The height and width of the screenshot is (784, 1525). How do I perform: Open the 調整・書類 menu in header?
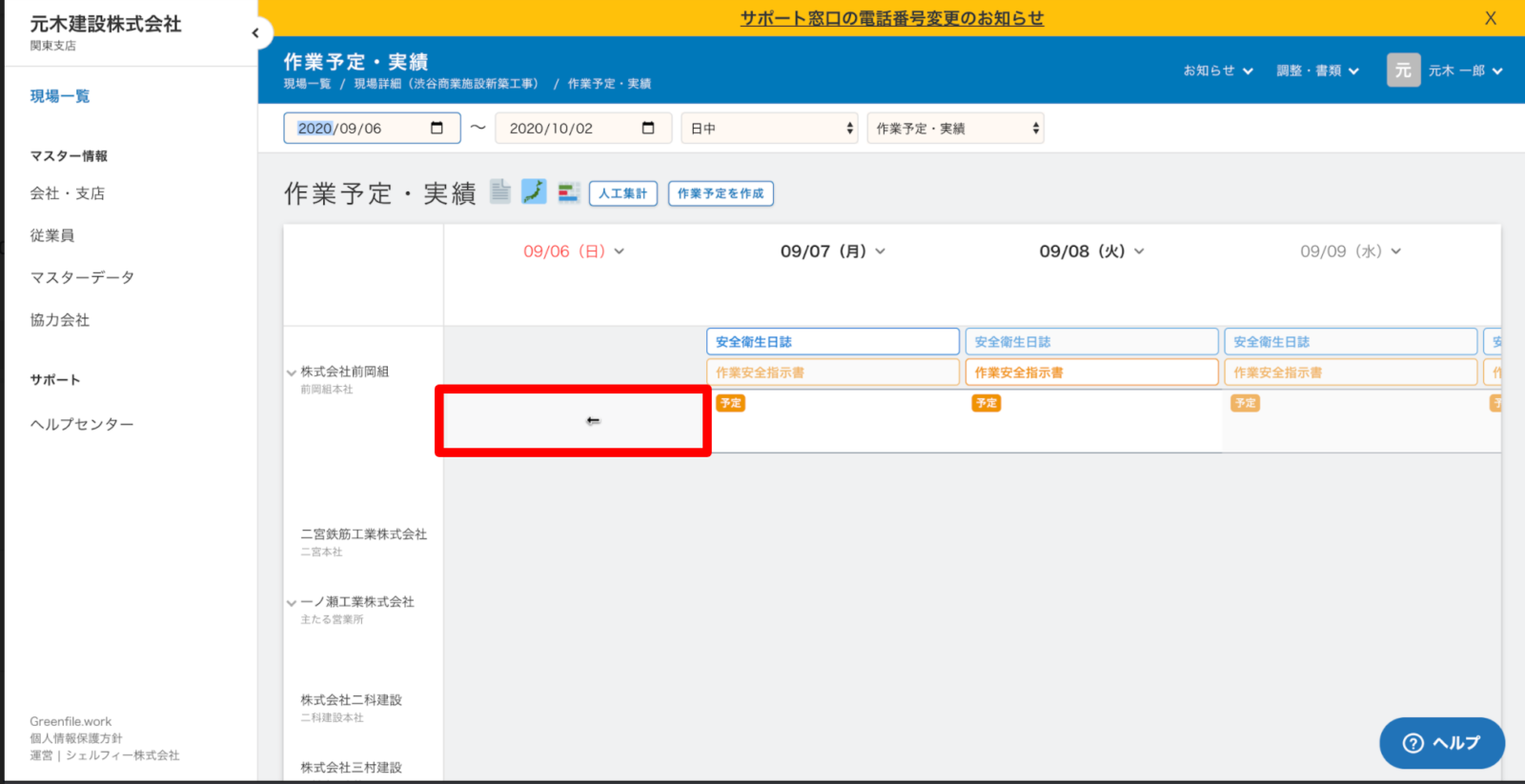tap(1317, 70)
